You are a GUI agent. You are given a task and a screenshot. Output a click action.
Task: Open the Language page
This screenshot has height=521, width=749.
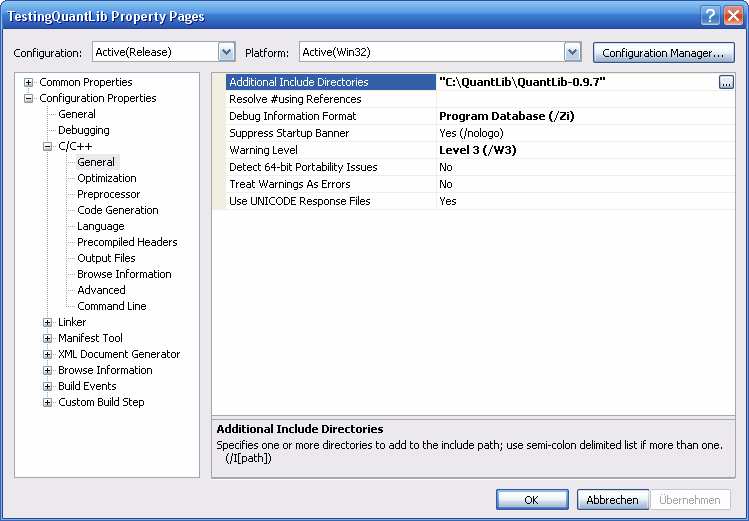[101, 226]
